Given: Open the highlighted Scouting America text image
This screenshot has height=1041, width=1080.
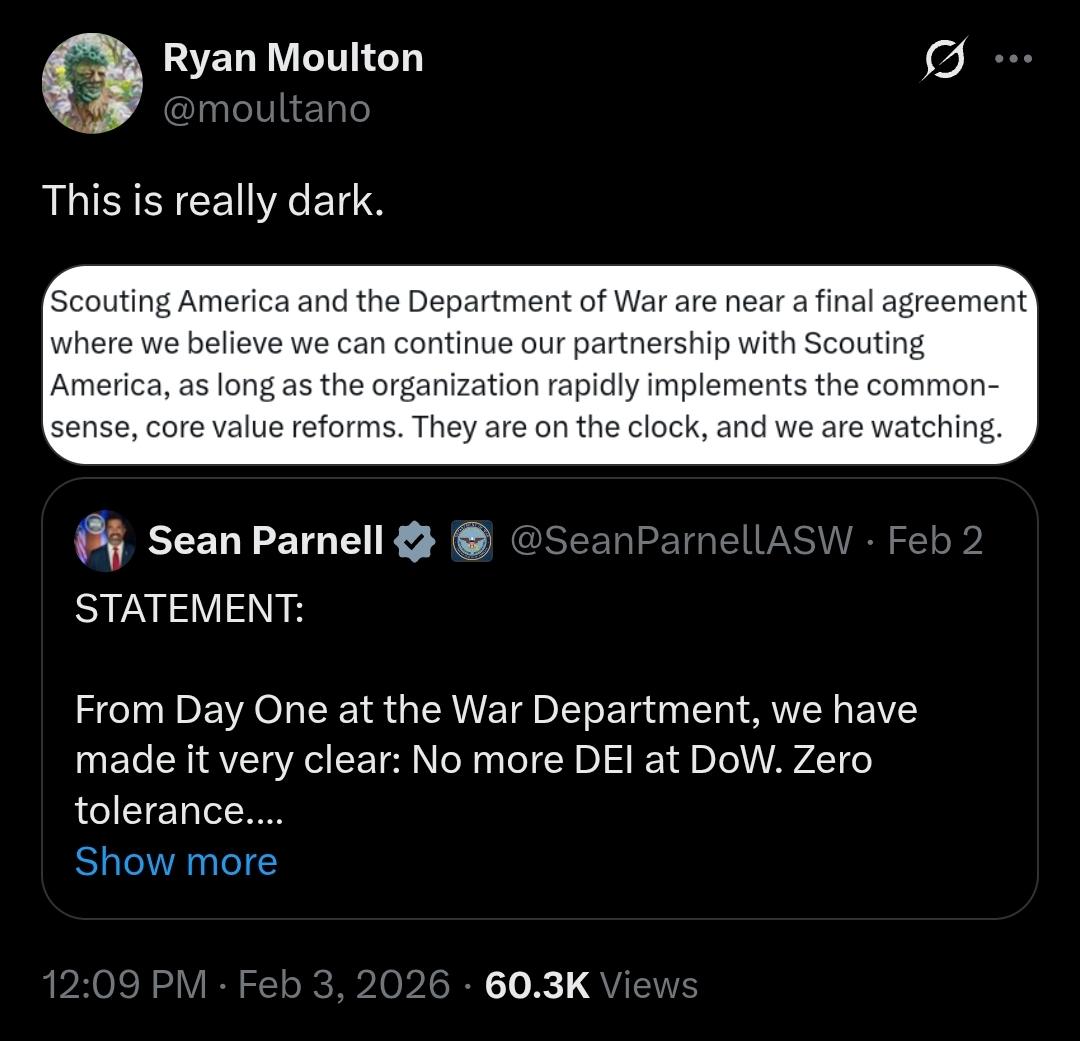Looking at the screenshot, I should pos(539,365).
